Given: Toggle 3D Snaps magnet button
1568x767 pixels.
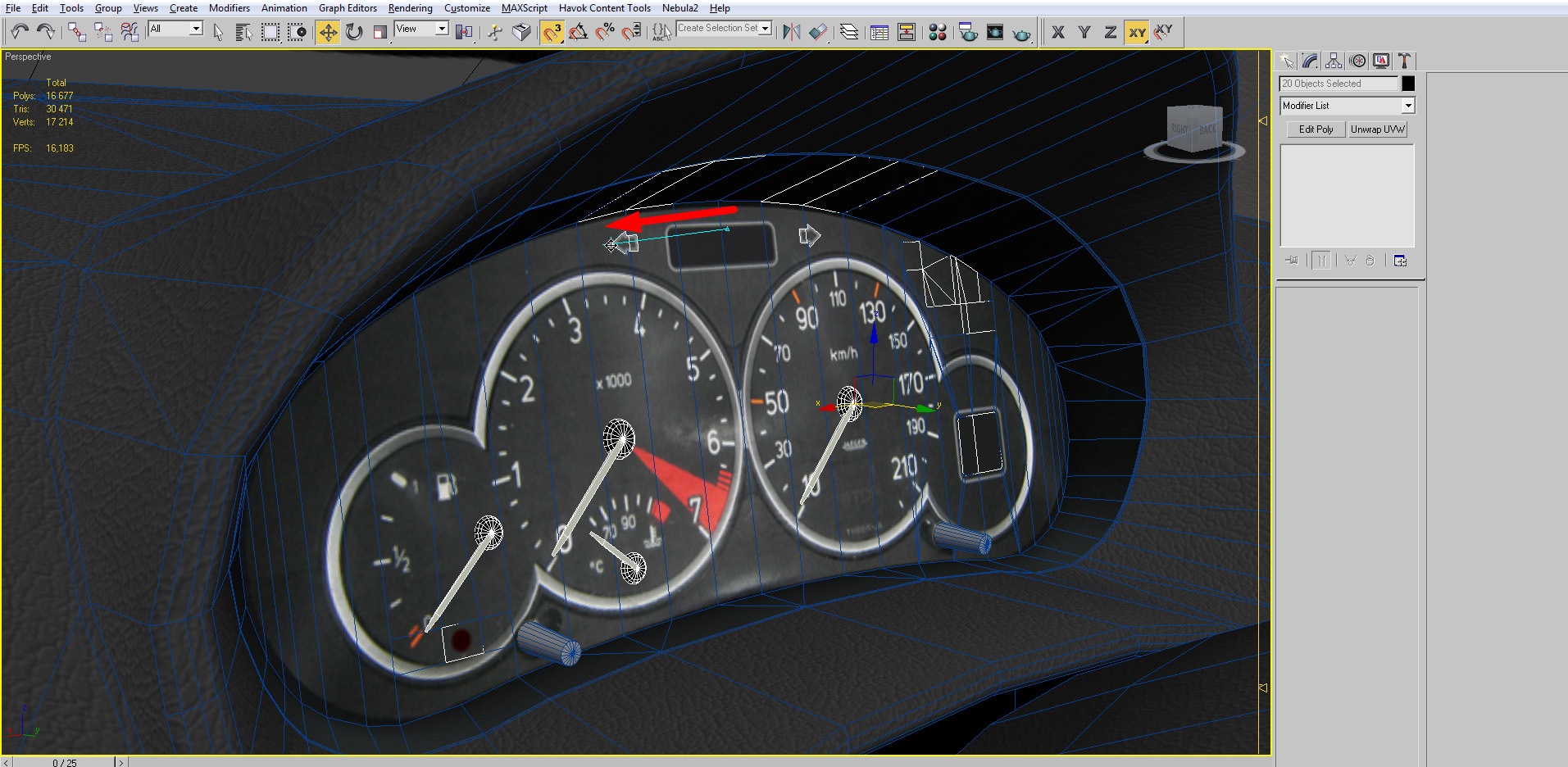Looking at the screenshot, I should (x=552, y=32).
